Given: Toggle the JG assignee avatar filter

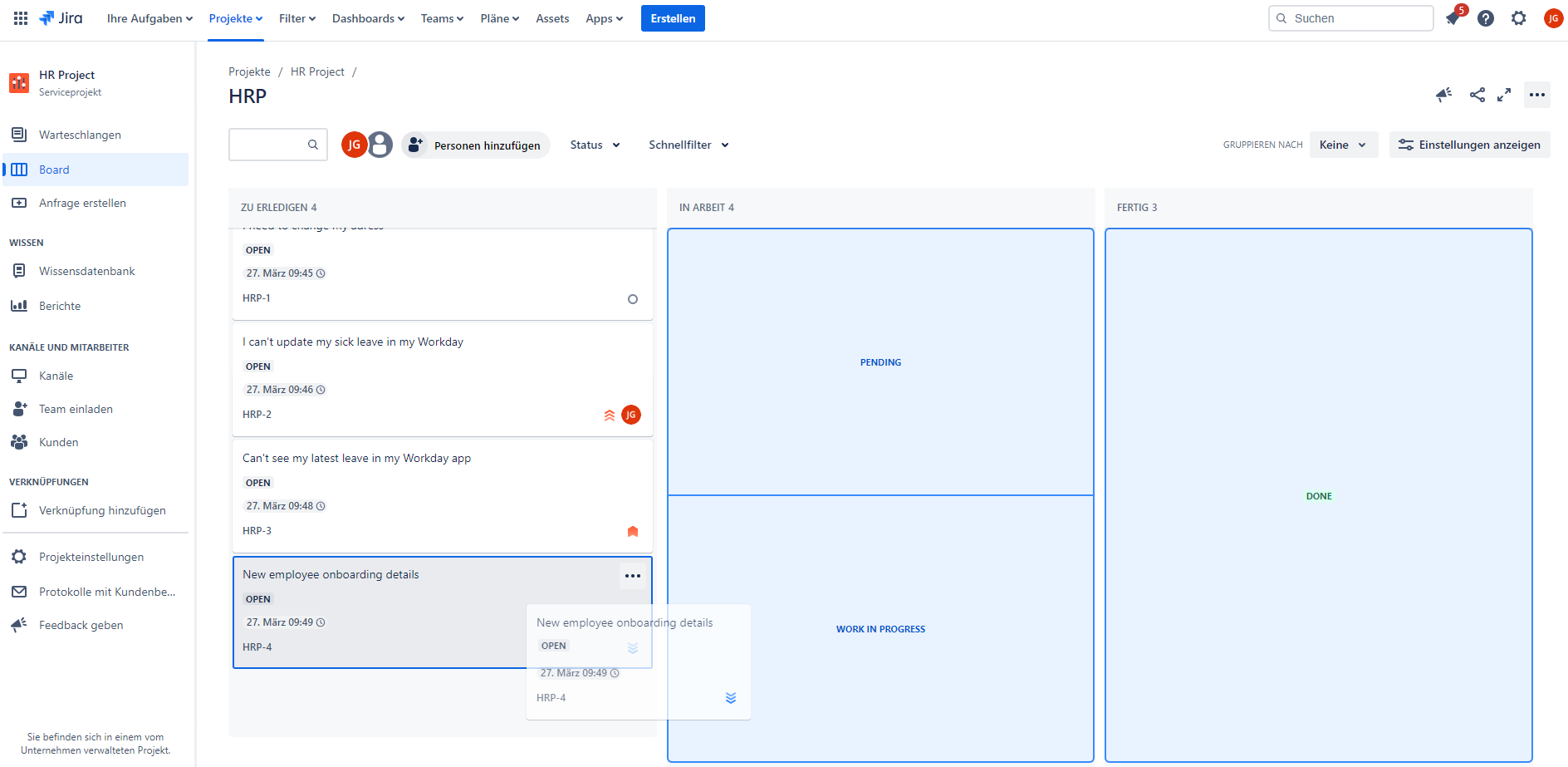Looking at the screenshot, I should click(x=354, y=145).
